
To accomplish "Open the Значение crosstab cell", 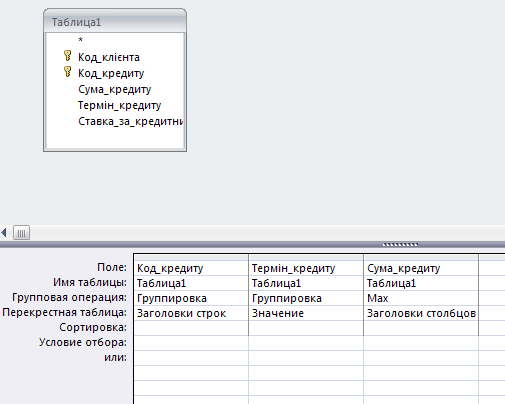I will 306,313.
